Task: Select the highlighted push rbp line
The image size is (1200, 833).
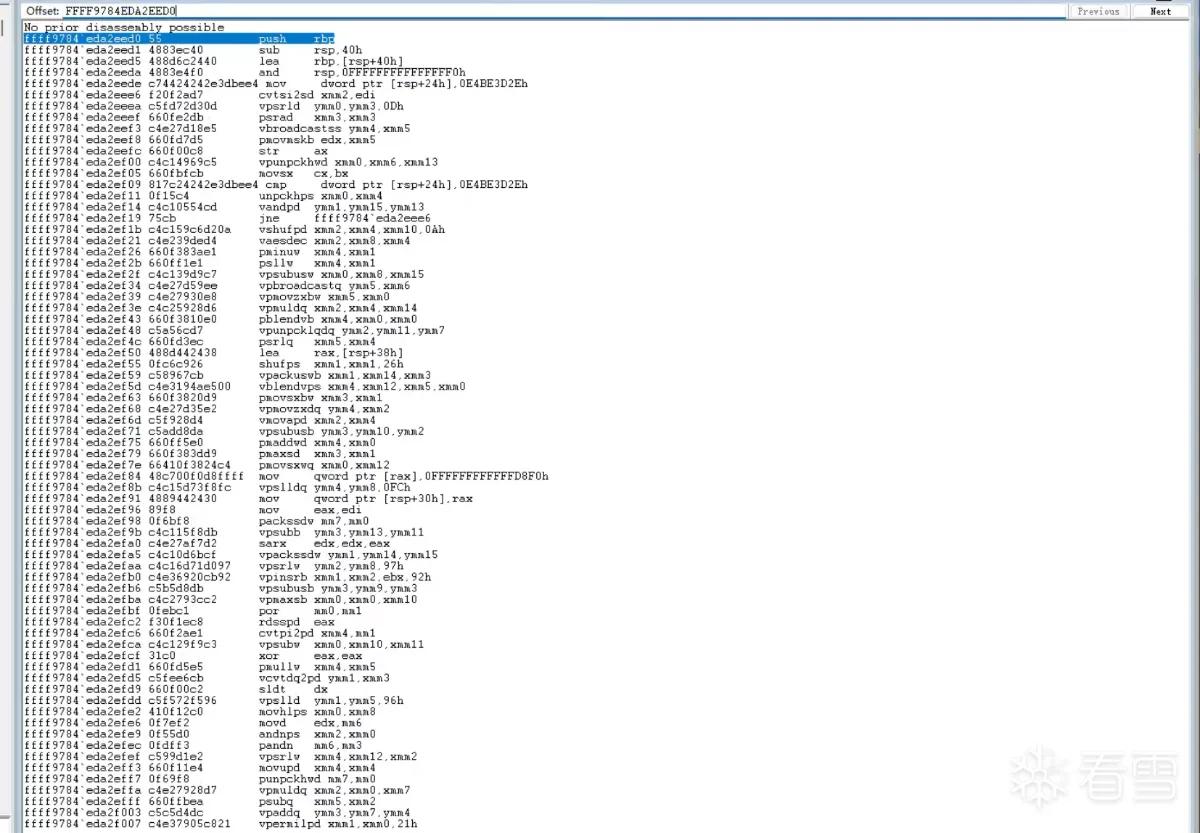Action: click(x=179, y=38)
